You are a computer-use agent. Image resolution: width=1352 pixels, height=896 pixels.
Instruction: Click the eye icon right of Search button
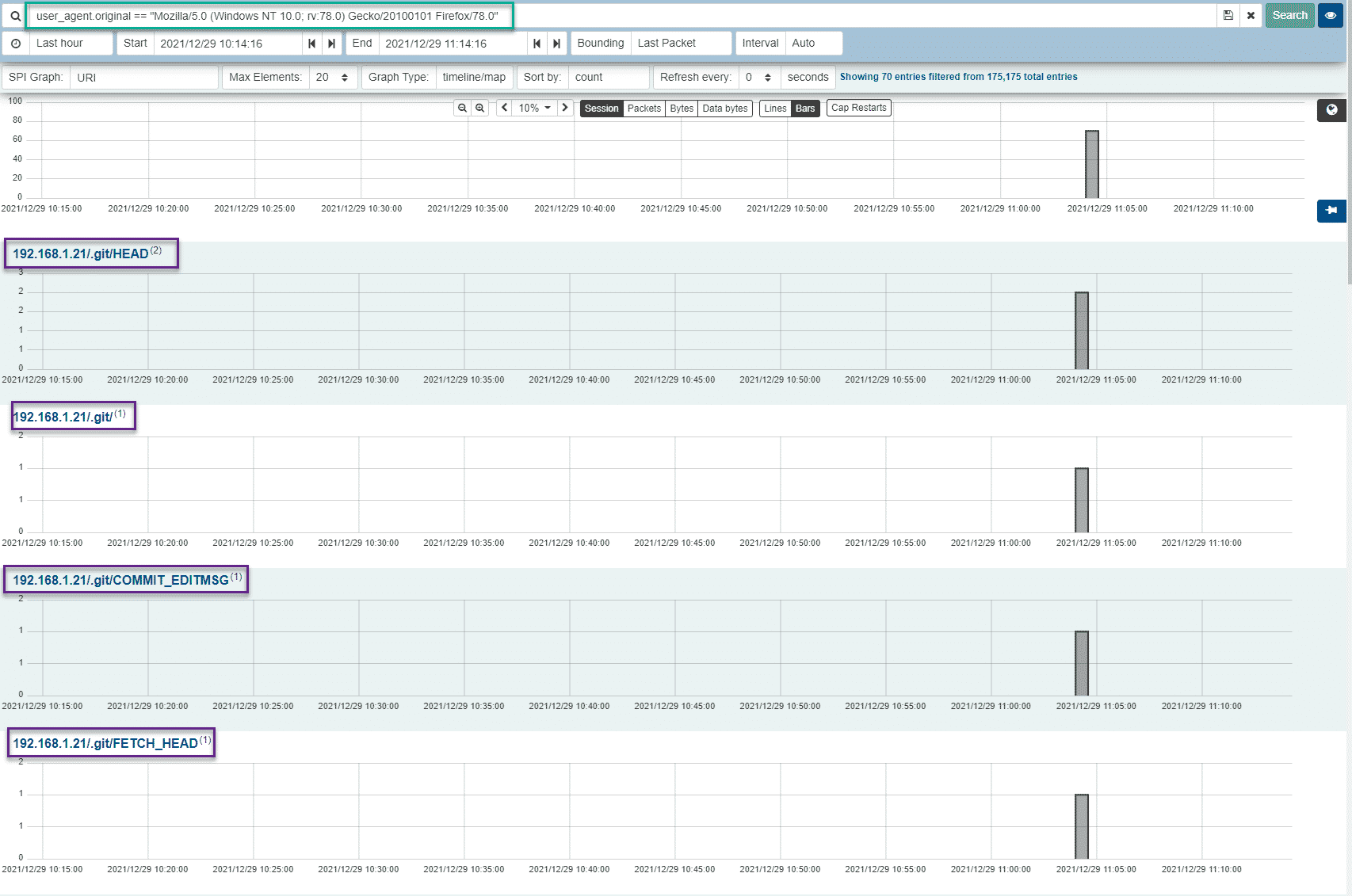click(1330, 15)
